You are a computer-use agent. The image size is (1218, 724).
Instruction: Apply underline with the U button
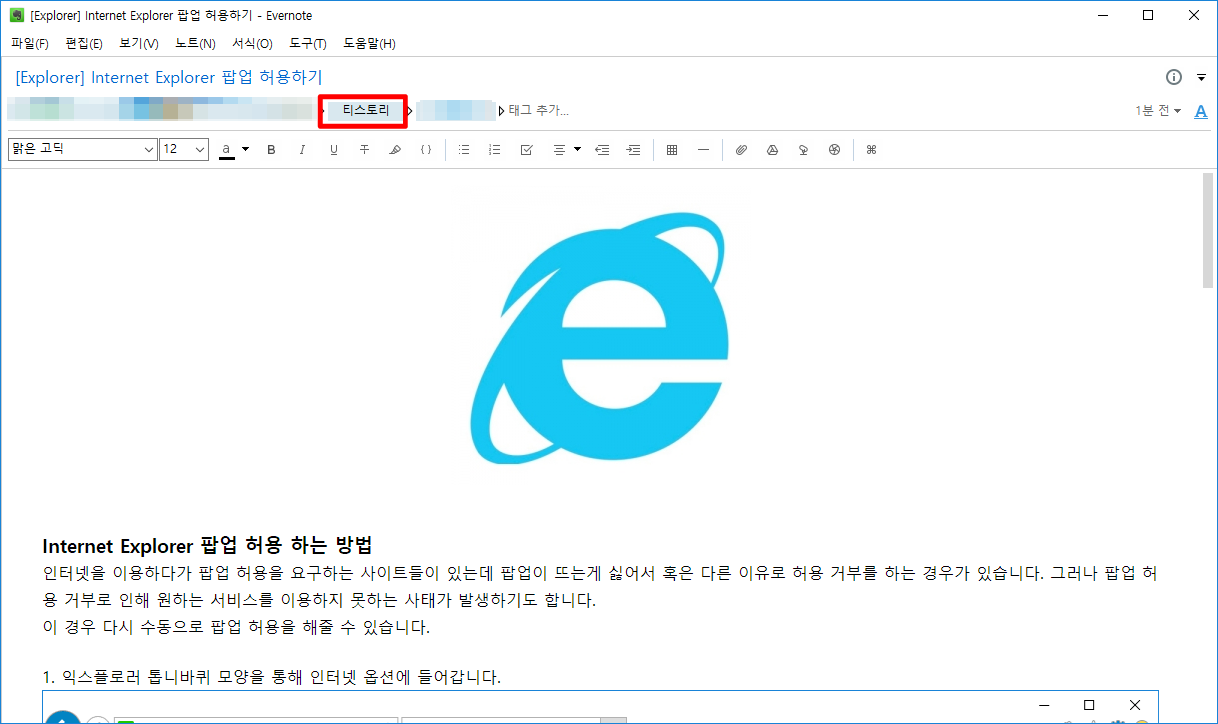coord(333,150)
